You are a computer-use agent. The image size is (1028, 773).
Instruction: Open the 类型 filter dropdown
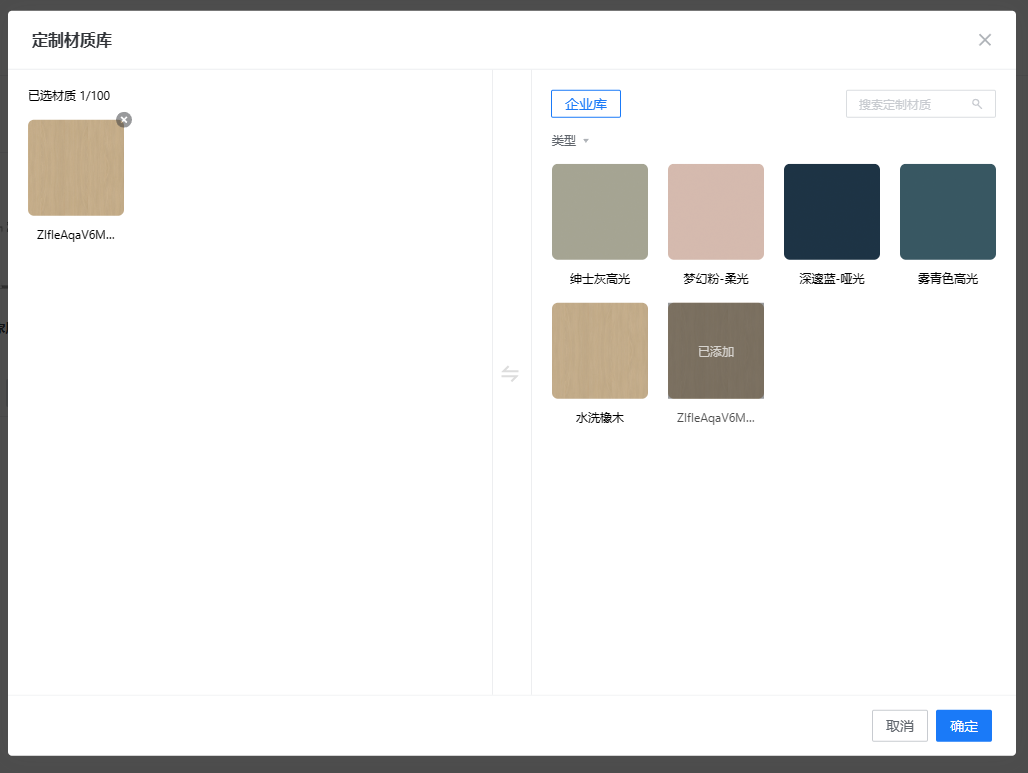click(x=565, y=141)
